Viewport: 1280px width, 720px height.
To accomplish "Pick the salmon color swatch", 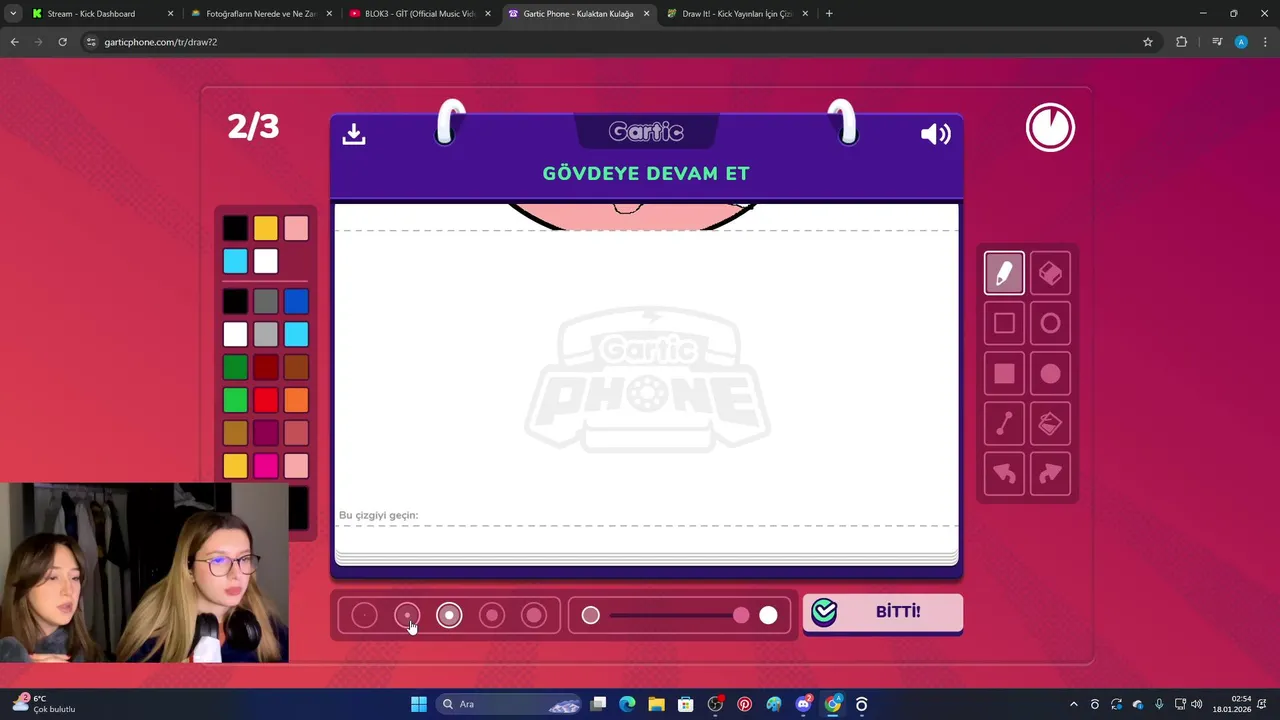I will (x=296, y=433).
